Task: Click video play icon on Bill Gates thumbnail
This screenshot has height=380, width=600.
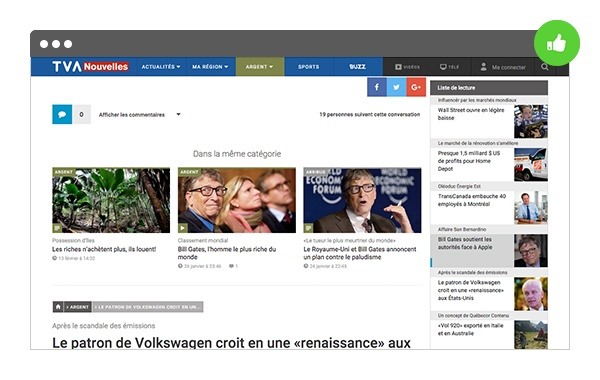Action: click(x=183, y=228)
